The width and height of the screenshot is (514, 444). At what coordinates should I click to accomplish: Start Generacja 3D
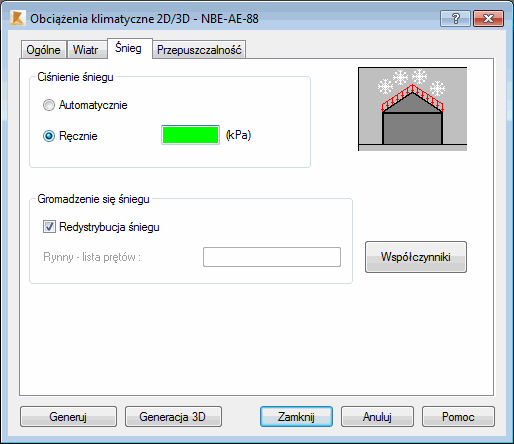[x=173, y=417]
